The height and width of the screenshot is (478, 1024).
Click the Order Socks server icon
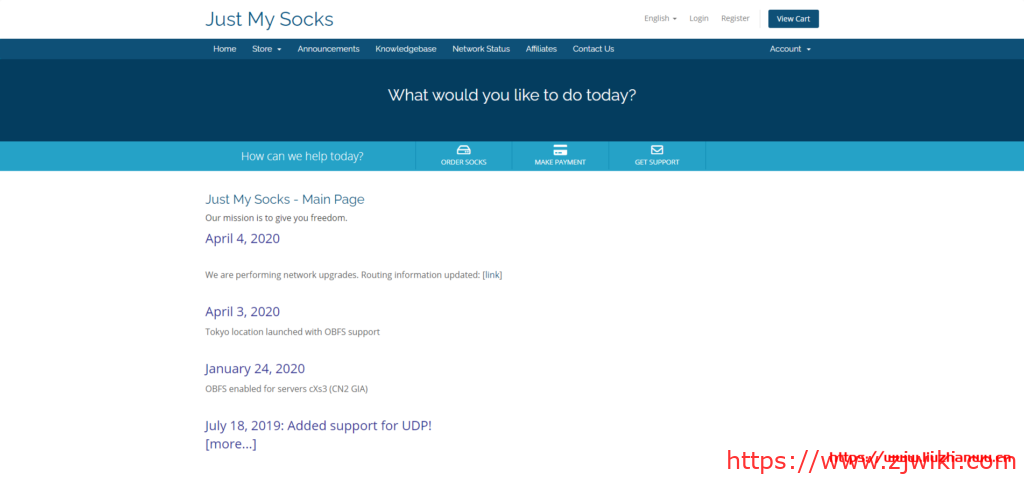pos(463,150)
